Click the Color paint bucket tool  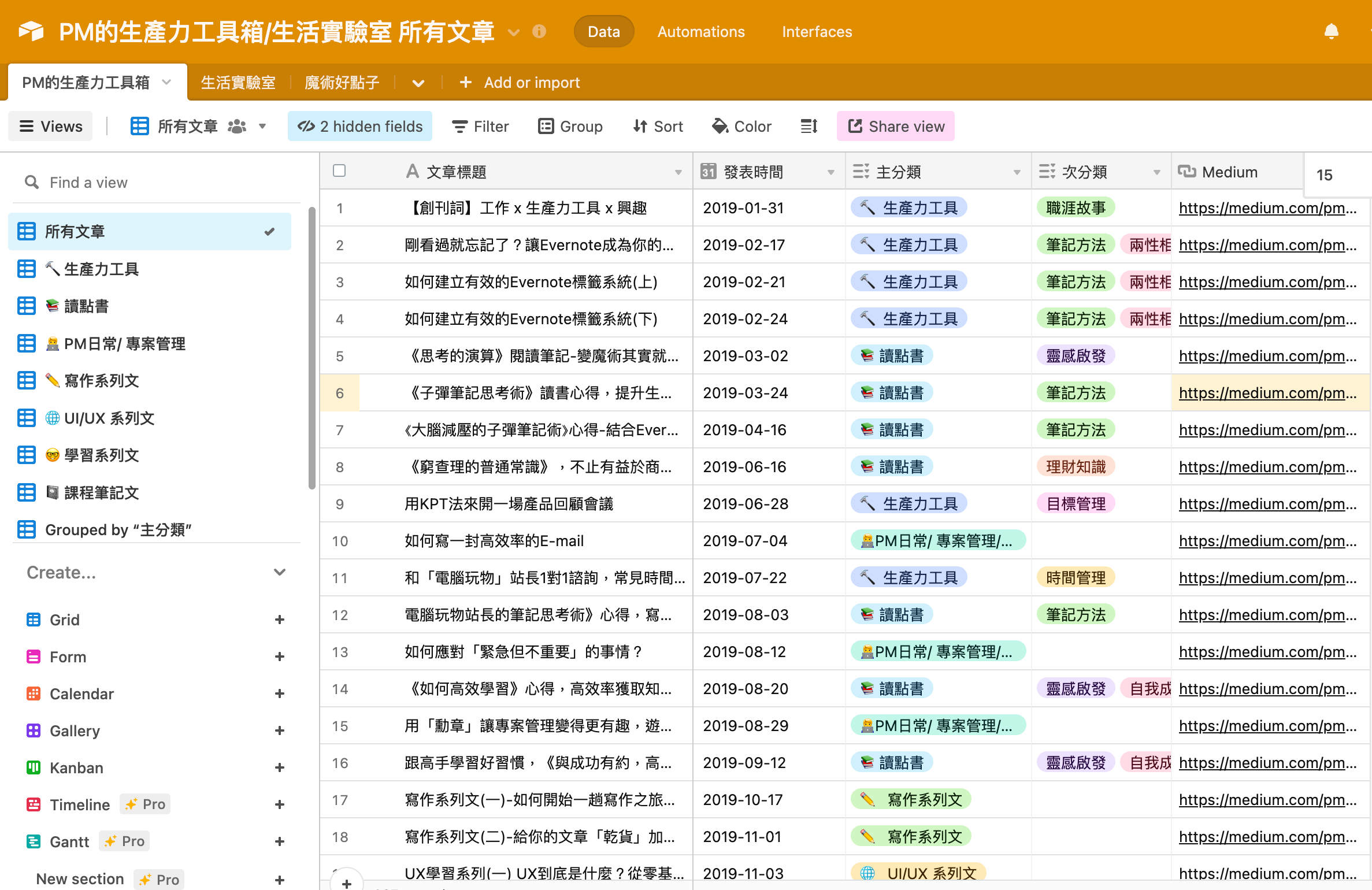point(742,126)
